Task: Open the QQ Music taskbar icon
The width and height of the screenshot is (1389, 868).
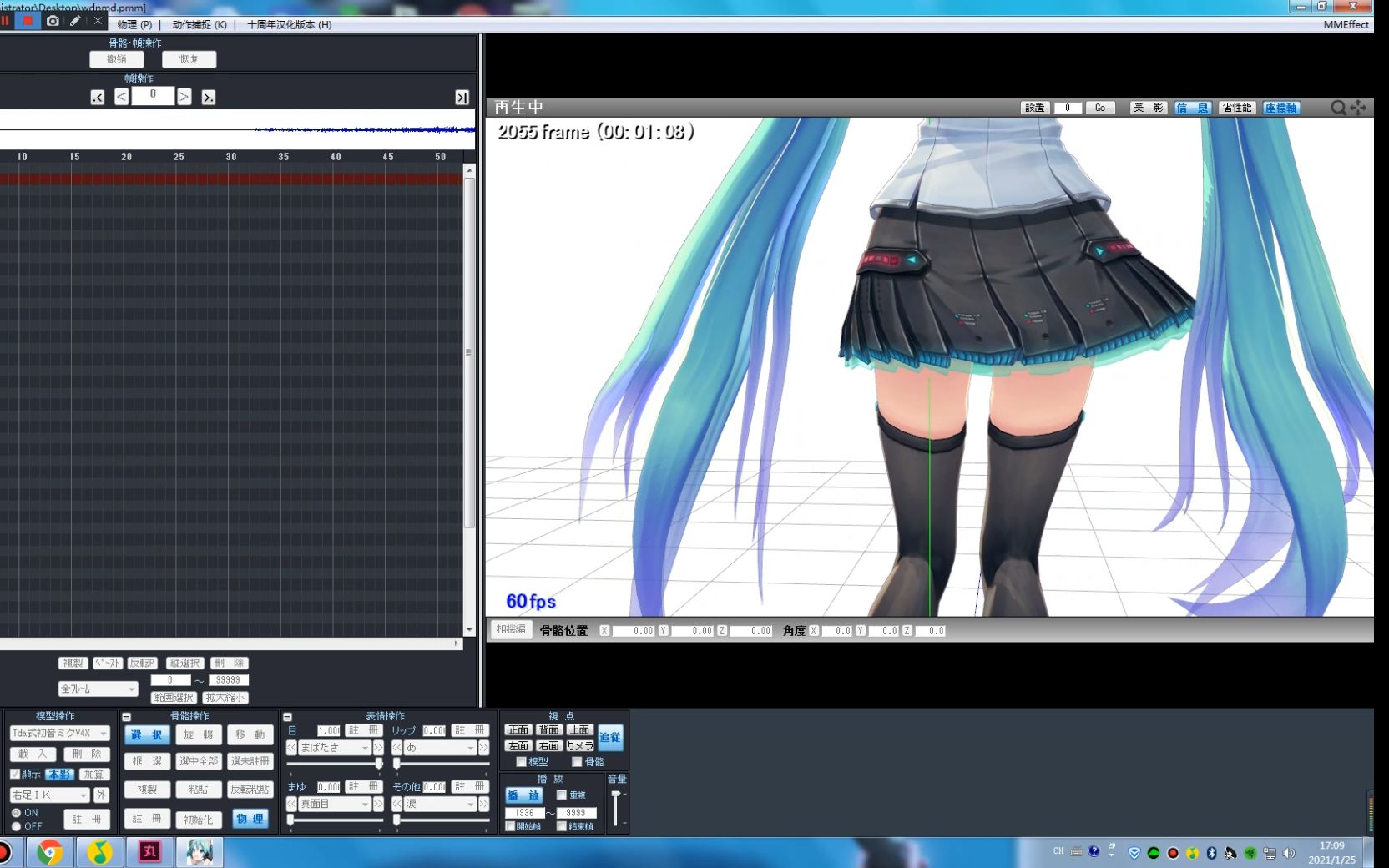Action: point(100,853)
